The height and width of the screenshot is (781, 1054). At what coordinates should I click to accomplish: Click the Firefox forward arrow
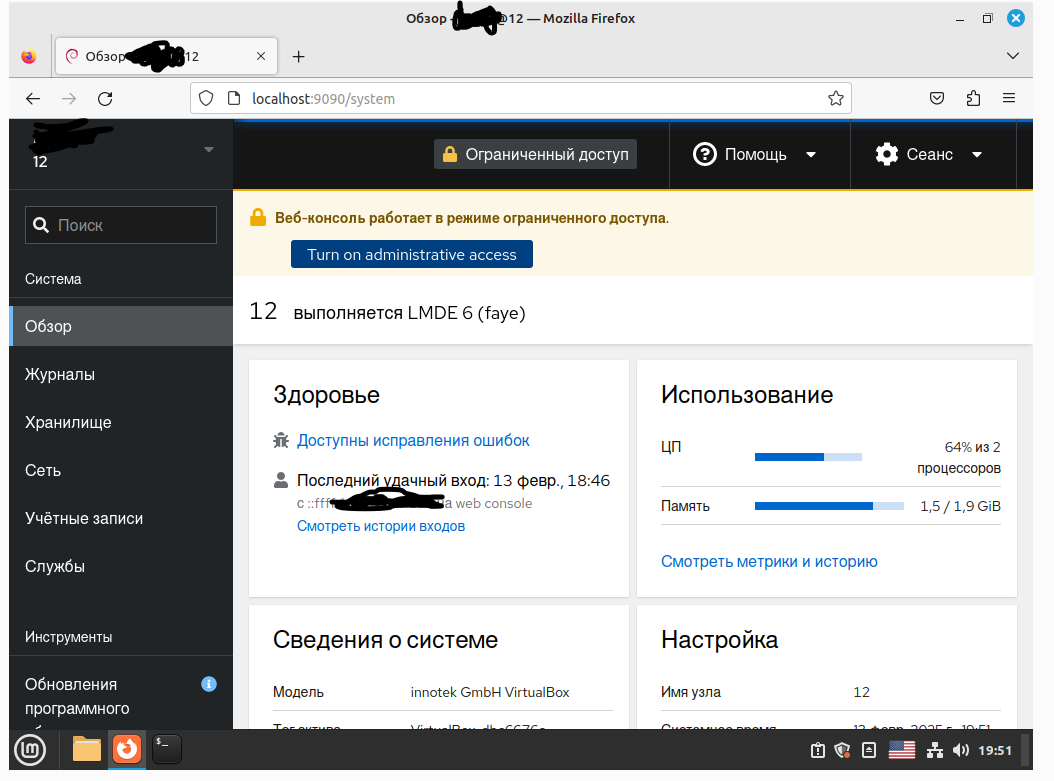tap(69, 99)
